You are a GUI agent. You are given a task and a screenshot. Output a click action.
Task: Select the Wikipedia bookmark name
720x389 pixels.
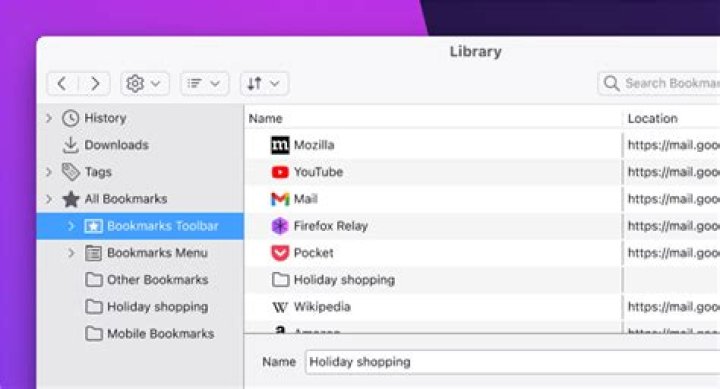pyautogui.click(x=322, y=307)
